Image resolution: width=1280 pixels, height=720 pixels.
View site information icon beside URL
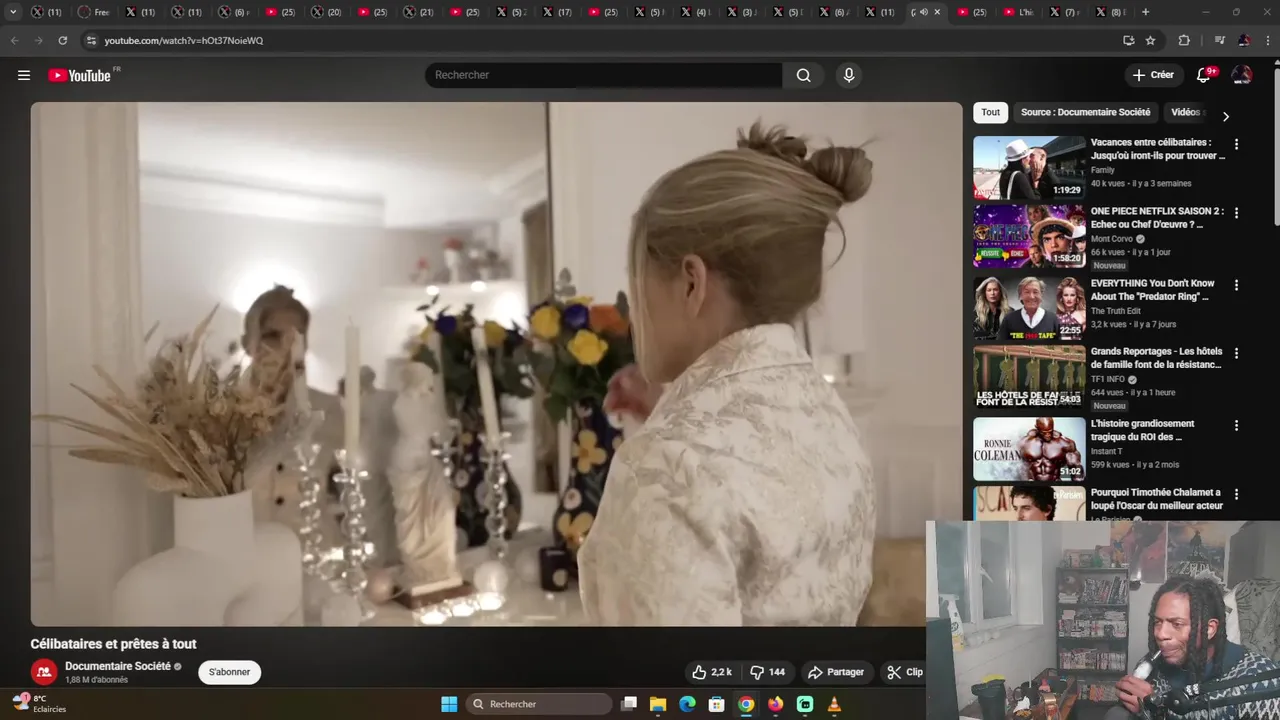[91, 40]
